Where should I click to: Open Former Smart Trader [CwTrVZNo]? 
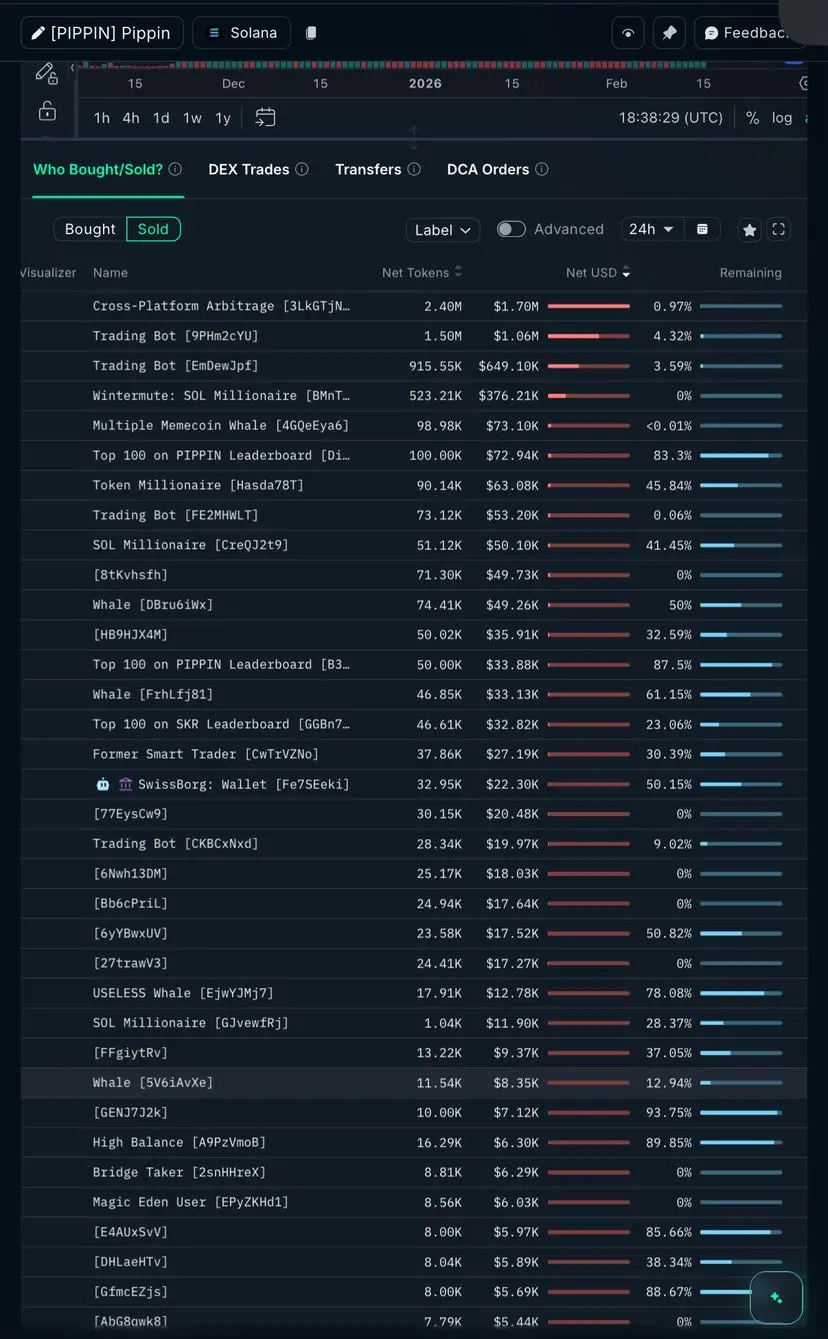tap(206, 754)
